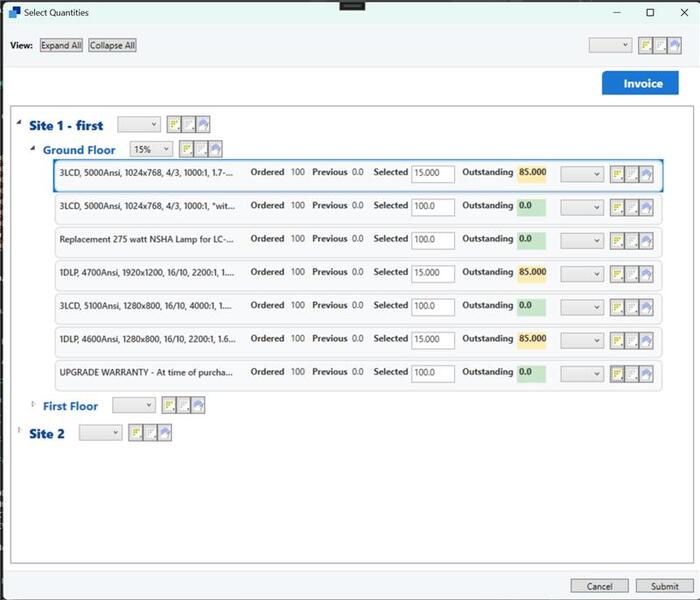Screen dimensions: 700x600
Task: Focus the Selected field of the 1DLP 4700Ansi row
Action: [x=433, y=274]
